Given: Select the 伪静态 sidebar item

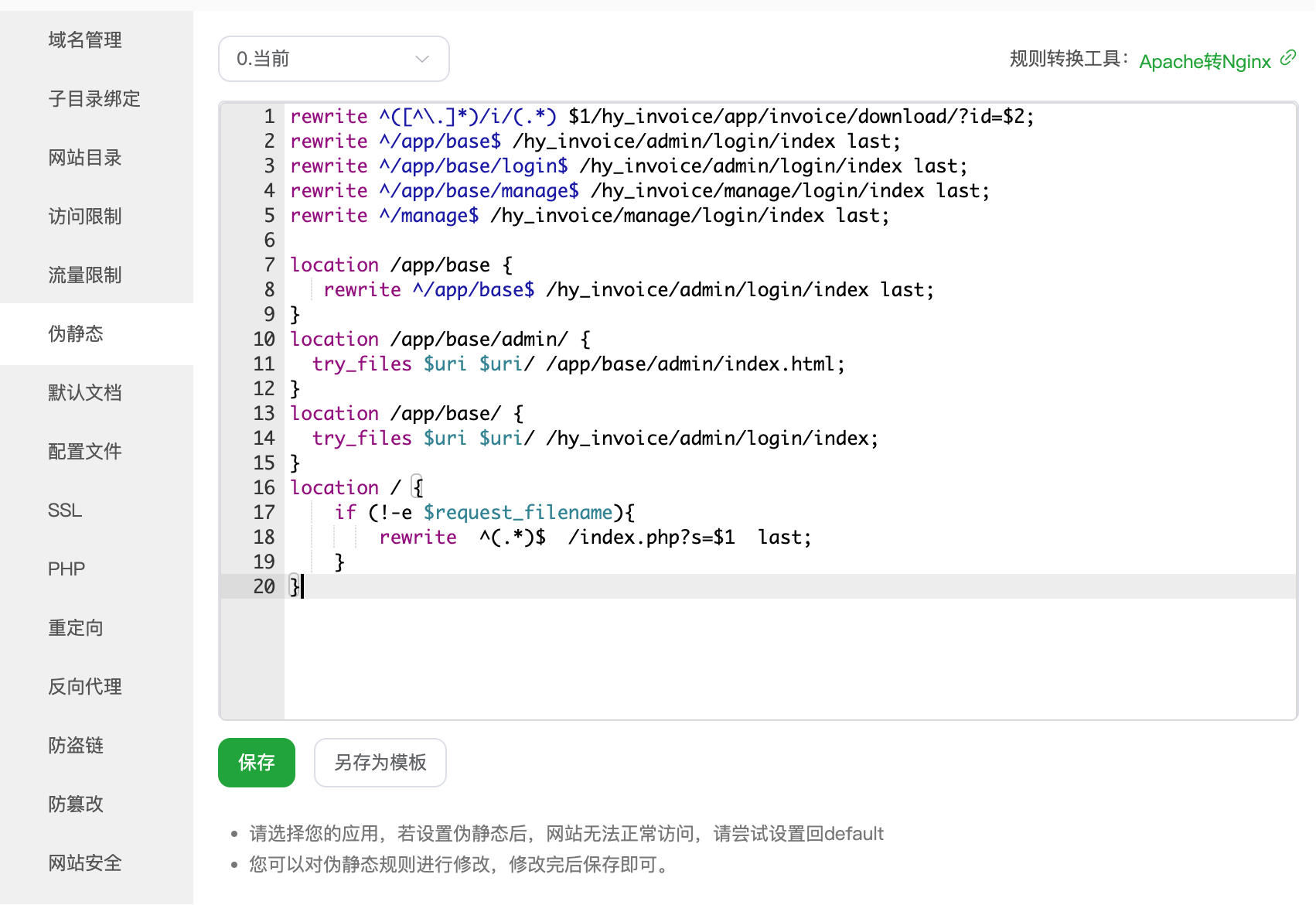Looking at the screenshot, I should point(76,334).
